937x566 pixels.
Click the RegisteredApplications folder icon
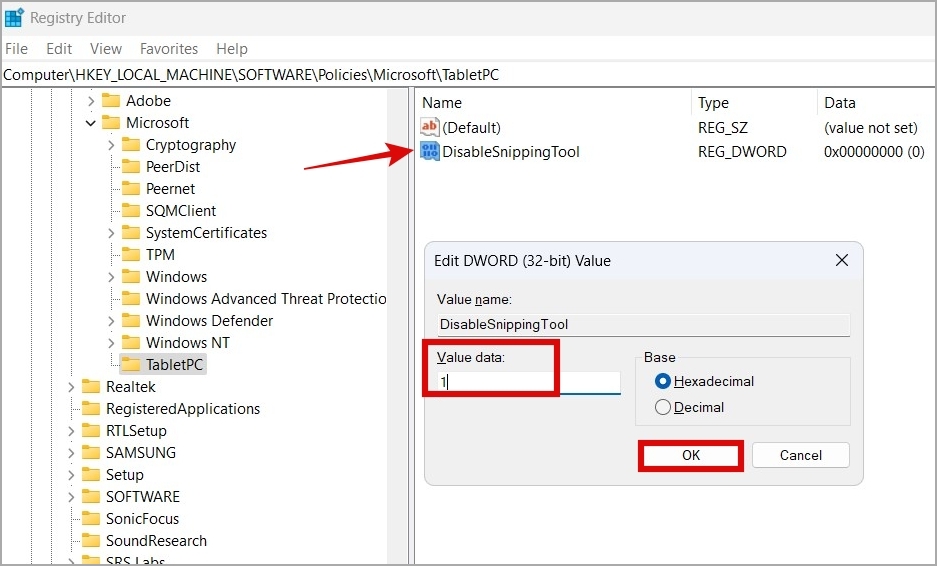point(90,409)
